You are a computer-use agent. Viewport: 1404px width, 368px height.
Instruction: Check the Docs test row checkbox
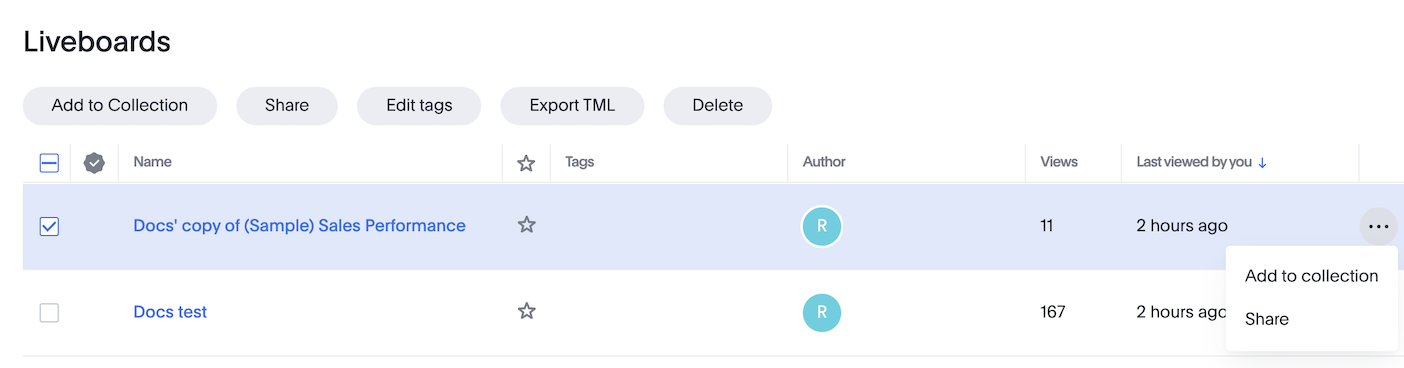pyautogui.click(x=49, y=313)
